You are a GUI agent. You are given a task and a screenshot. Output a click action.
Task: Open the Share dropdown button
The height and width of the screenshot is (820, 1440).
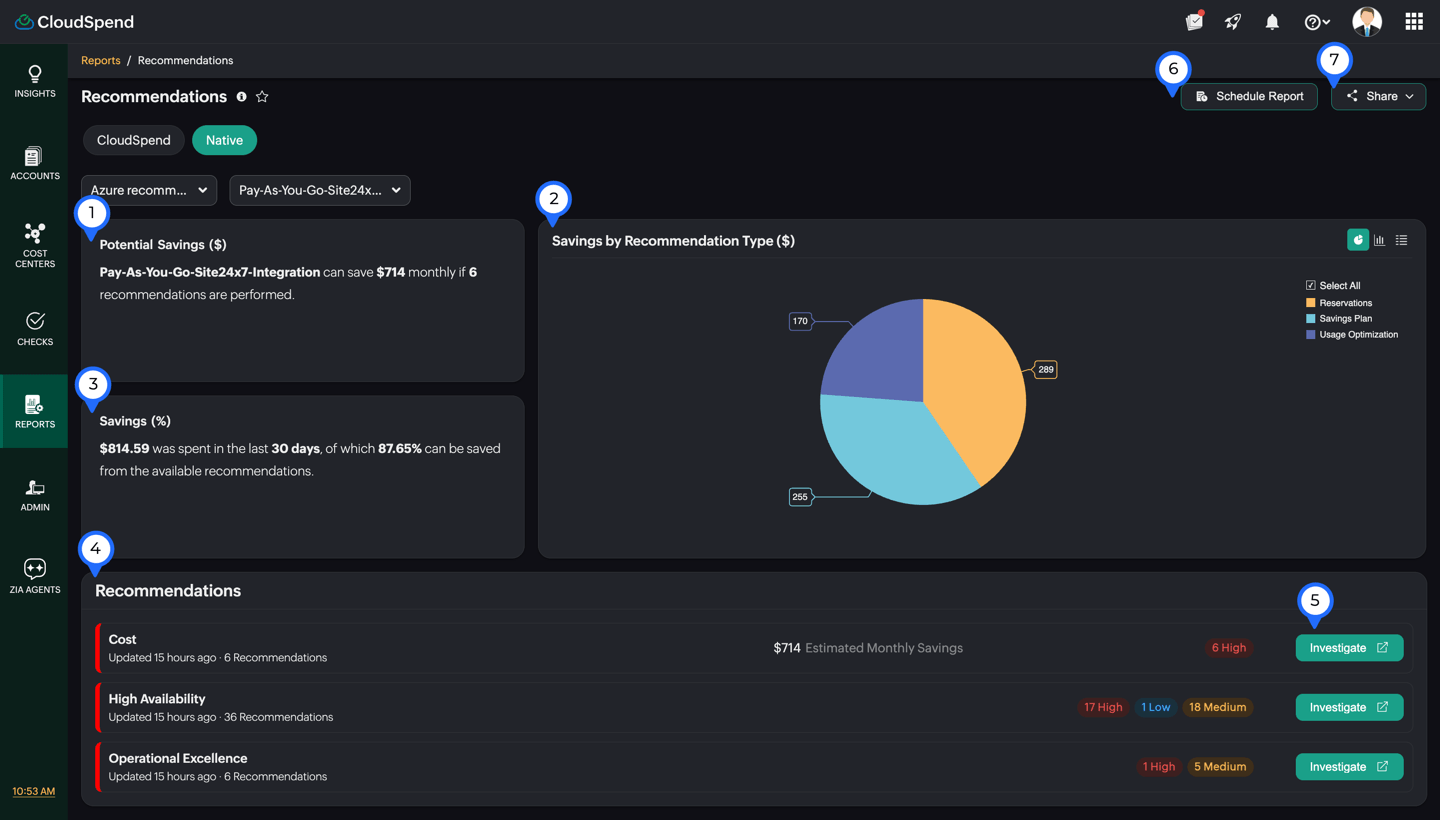coord(1378,96)
